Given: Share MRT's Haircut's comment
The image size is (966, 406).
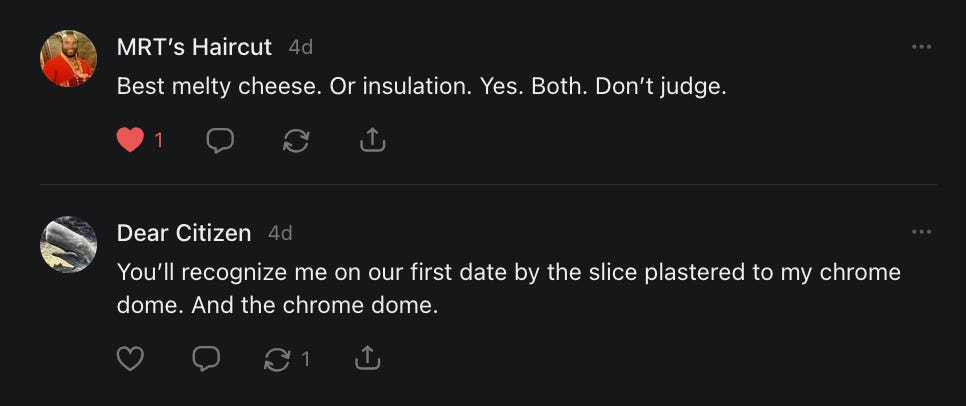Looking at the screenshot, I should tap(372, 141).
